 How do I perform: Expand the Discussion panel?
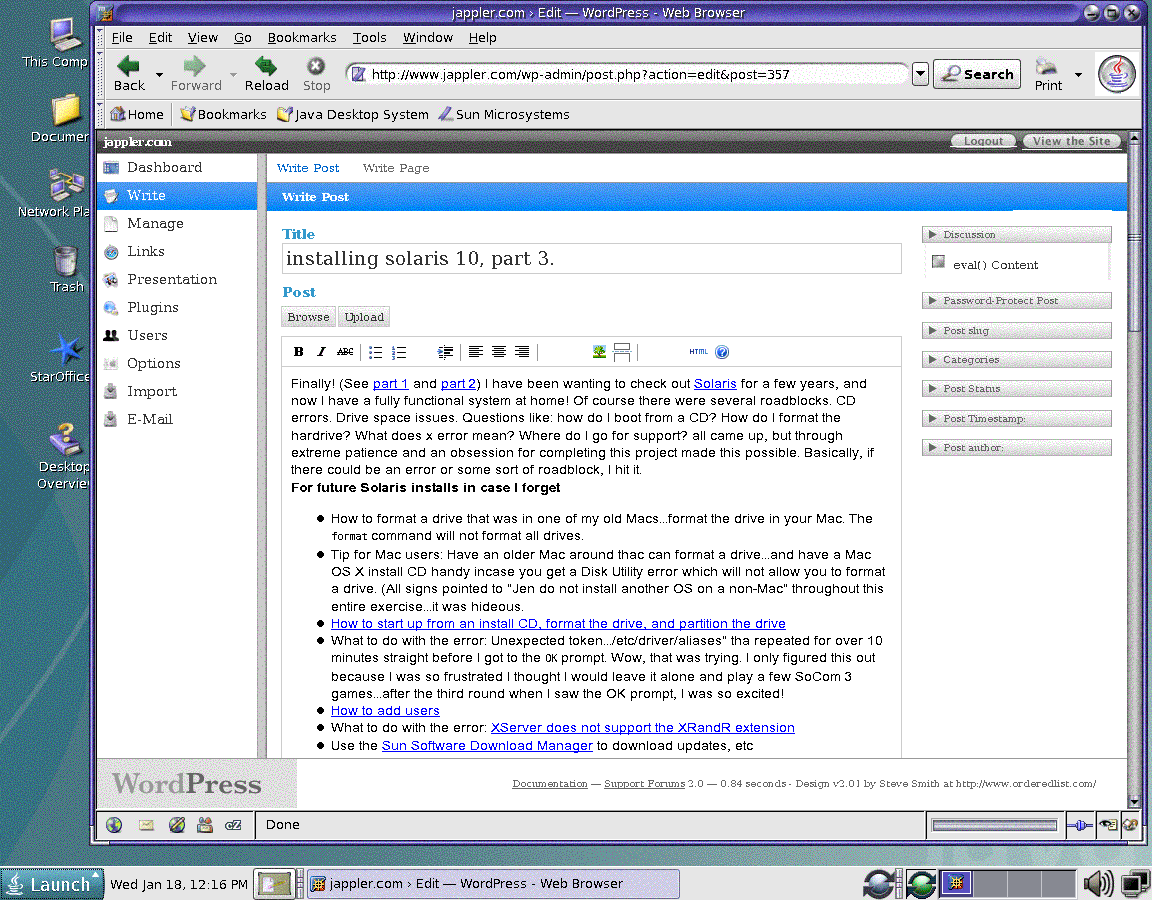[1016, 234]
